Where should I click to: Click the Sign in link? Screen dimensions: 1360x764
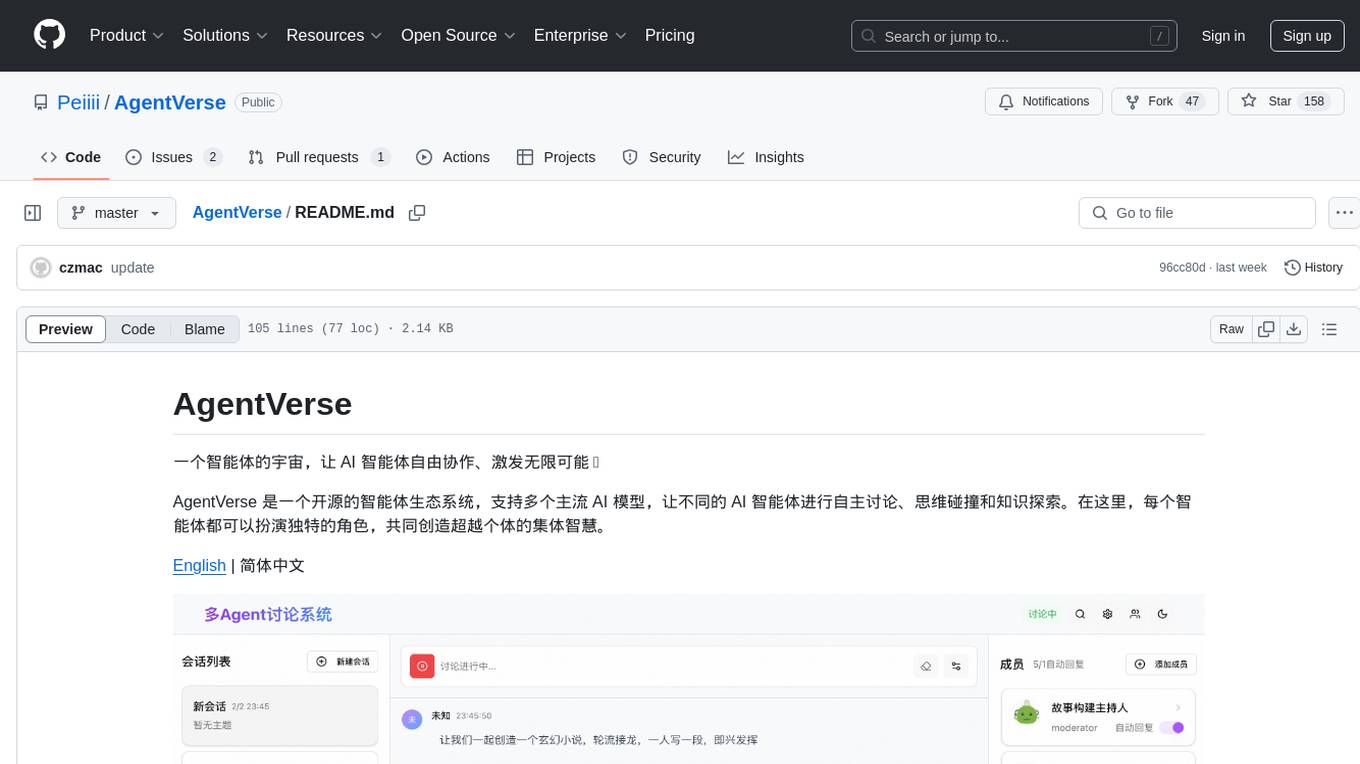pyautogui.click(x=1223, y=36)
